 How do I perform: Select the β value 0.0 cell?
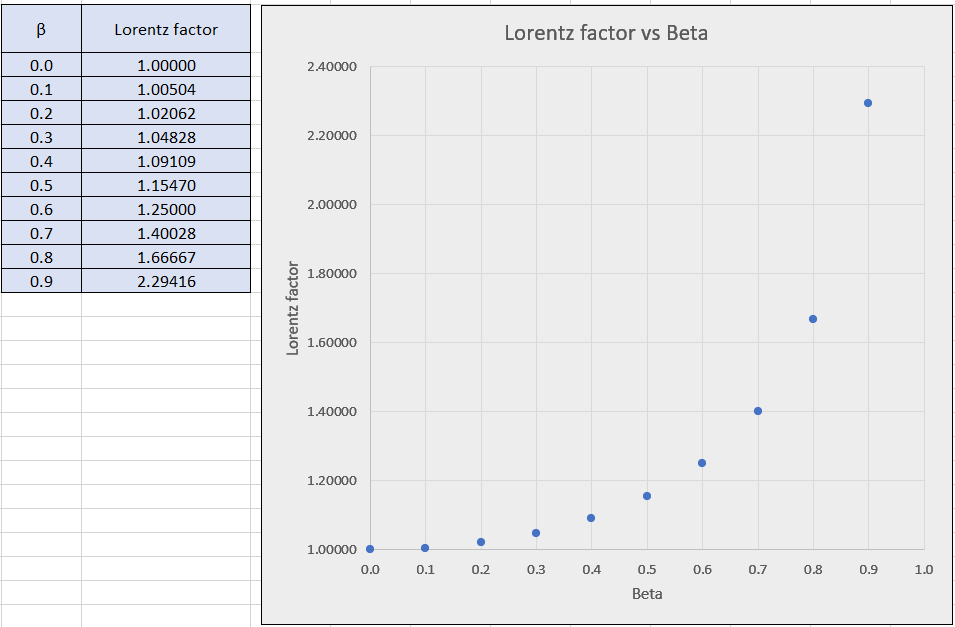[41, 66]
